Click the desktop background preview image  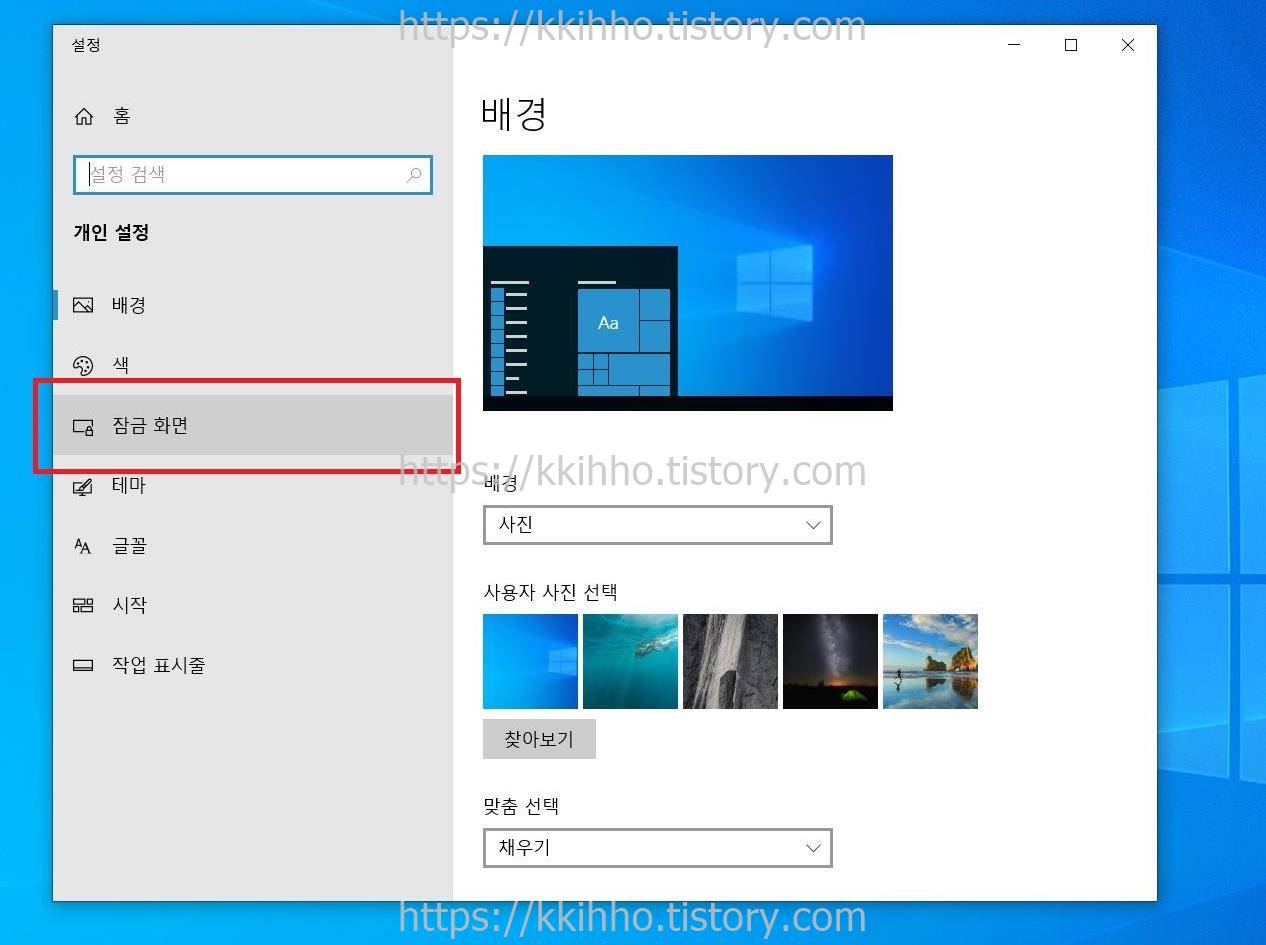tap(688, 283)
